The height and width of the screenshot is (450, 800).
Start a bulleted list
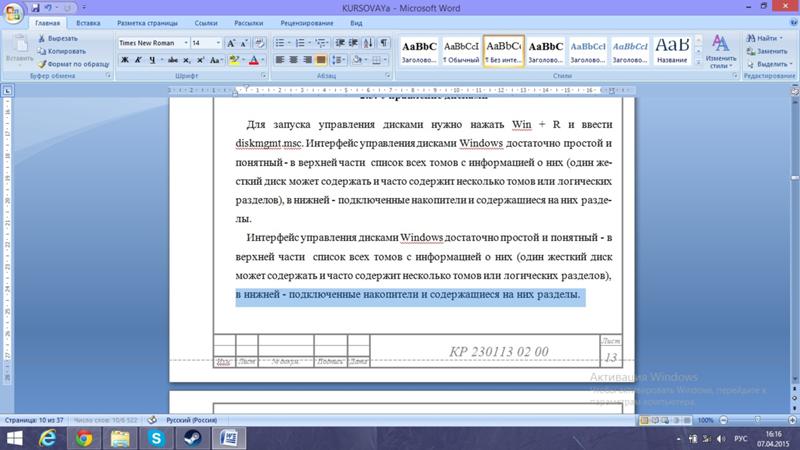pyautogui.click(x=280, y=43)
